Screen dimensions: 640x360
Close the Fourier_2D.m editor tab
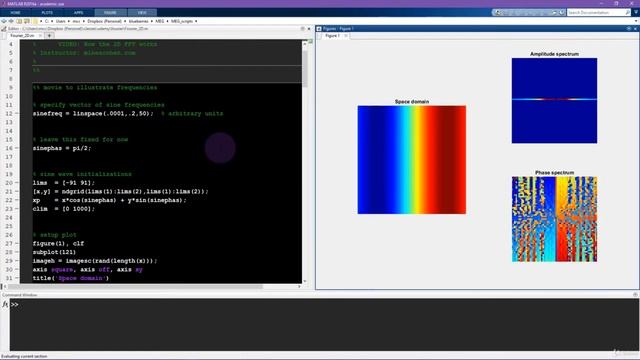(x=40, y=36)
